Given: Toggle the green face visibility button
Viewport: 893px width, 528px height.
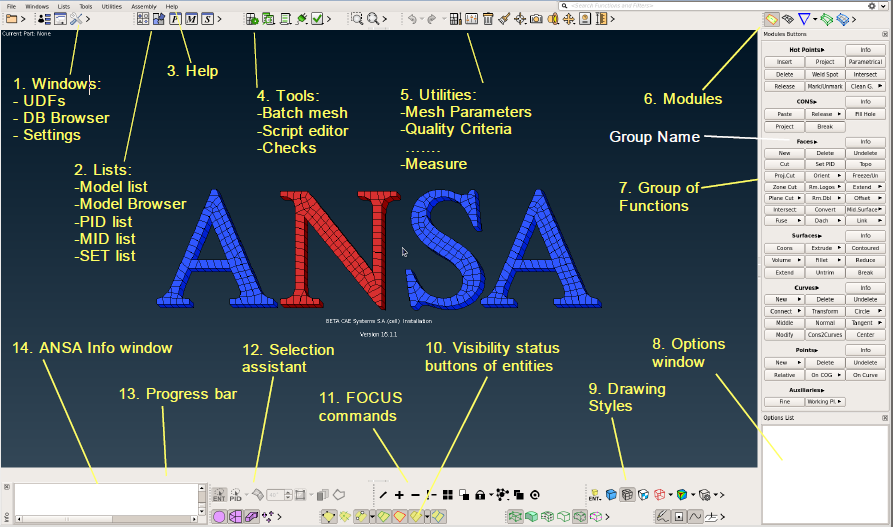Looking at the screenshot, I should pyautogui.click(x=383, y=517).
